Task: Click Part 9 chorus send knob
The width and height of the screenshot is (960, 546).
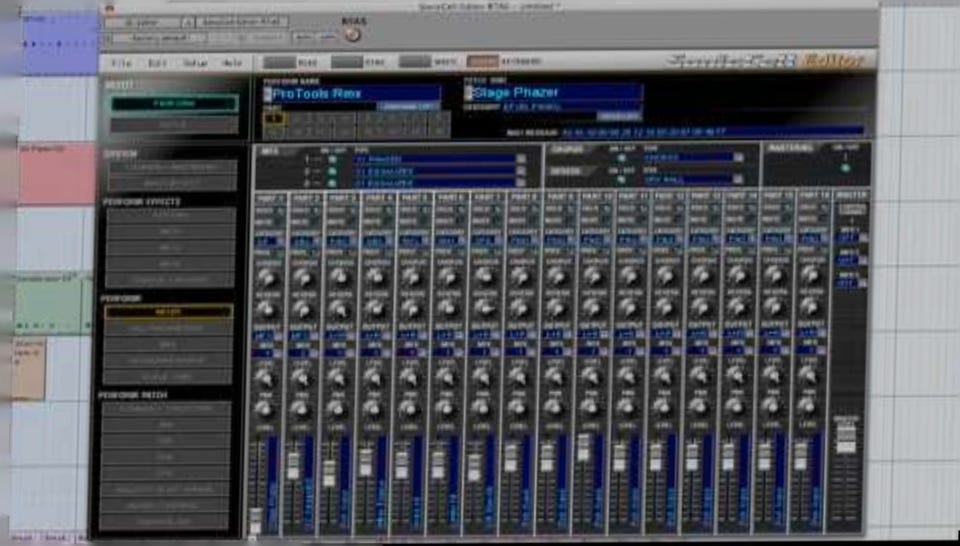Action: [x=557, y=277]
